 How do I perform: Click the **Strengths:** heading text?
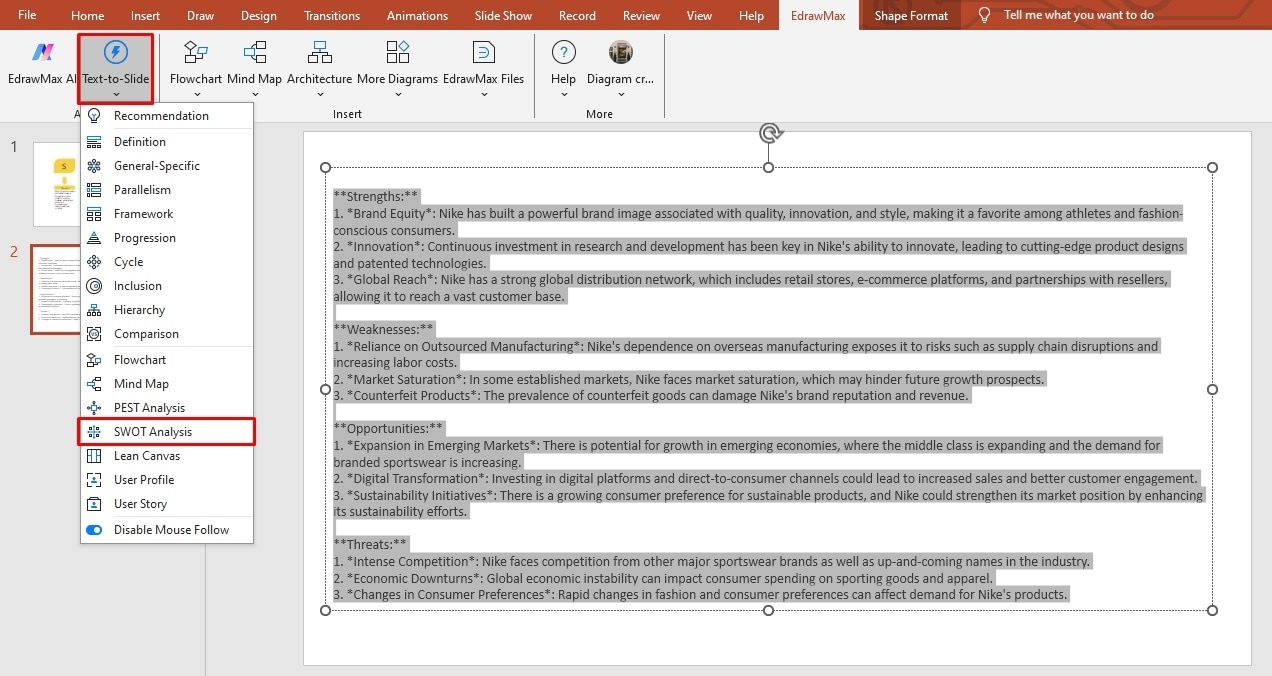(376, 197)
